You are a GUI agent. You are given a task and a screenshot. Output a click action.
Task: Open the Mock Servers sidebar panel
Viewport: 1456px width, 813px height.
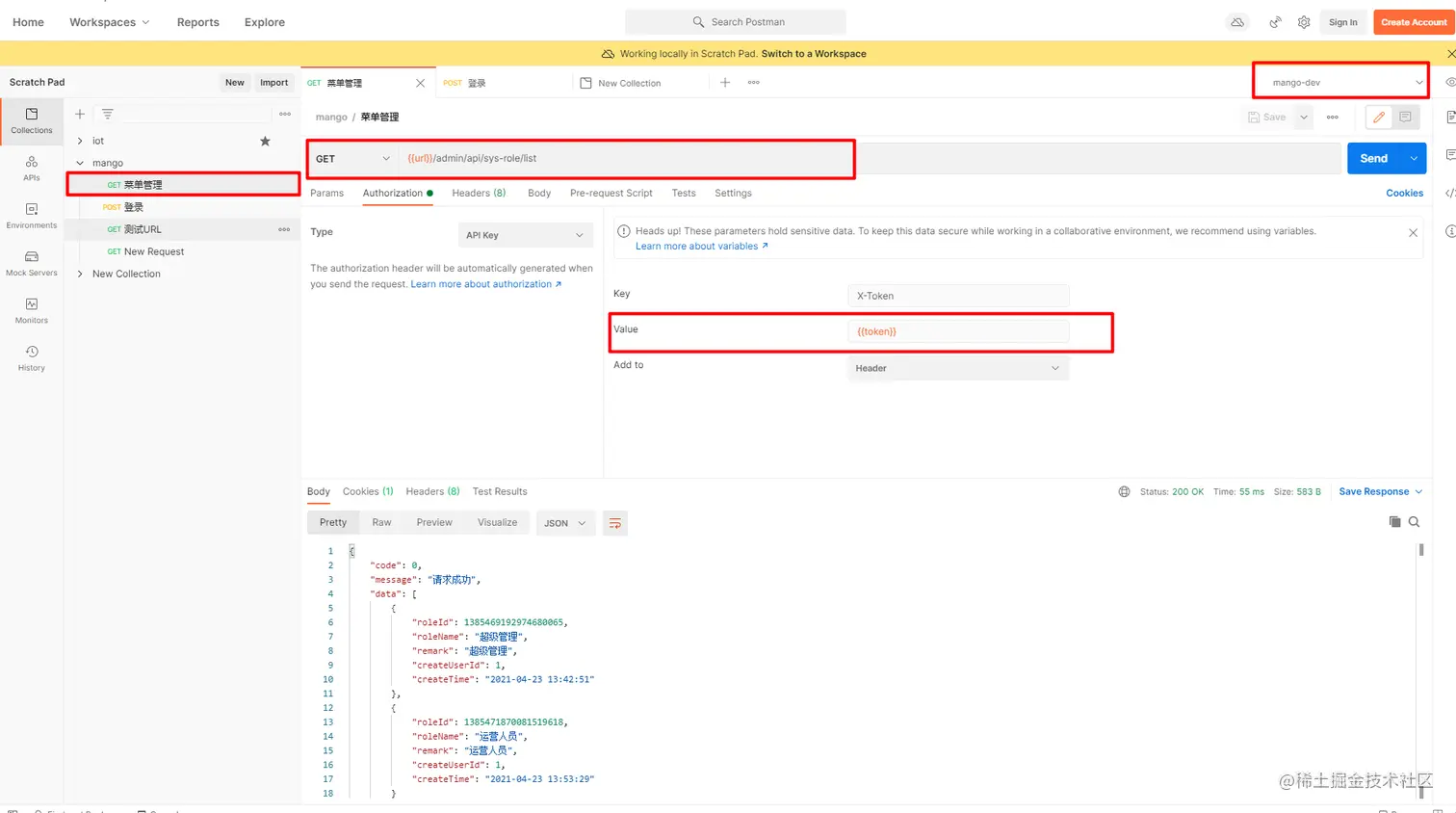32,262
